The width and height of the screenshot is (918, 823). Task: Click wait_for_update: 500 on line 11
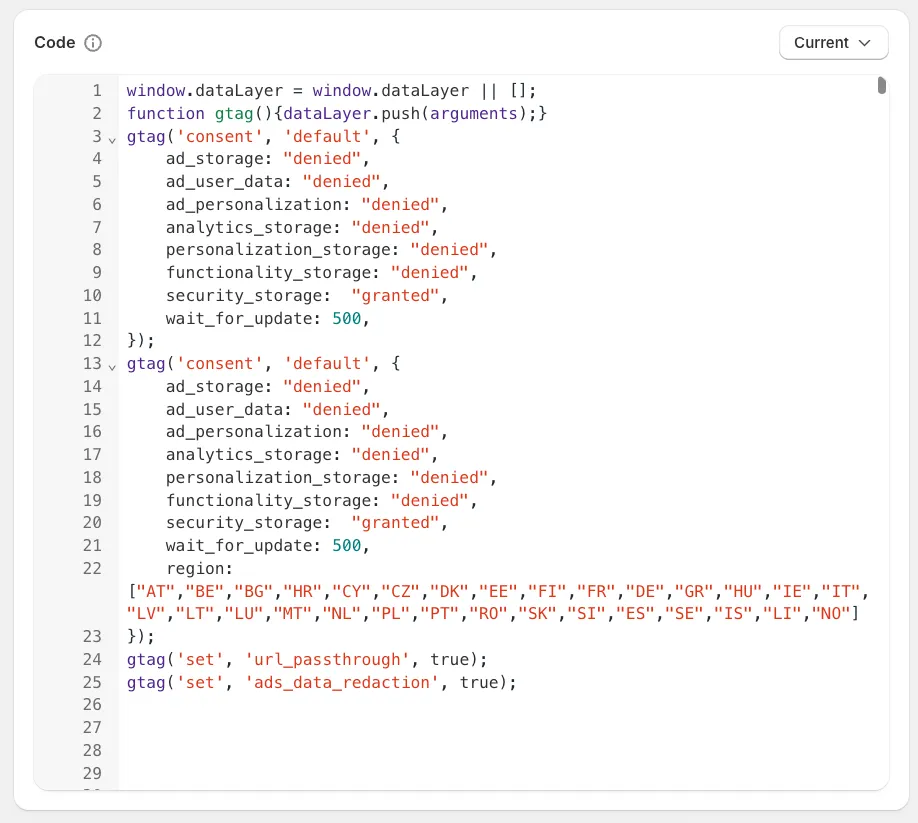pyautogui.click(x=268, y=318)
